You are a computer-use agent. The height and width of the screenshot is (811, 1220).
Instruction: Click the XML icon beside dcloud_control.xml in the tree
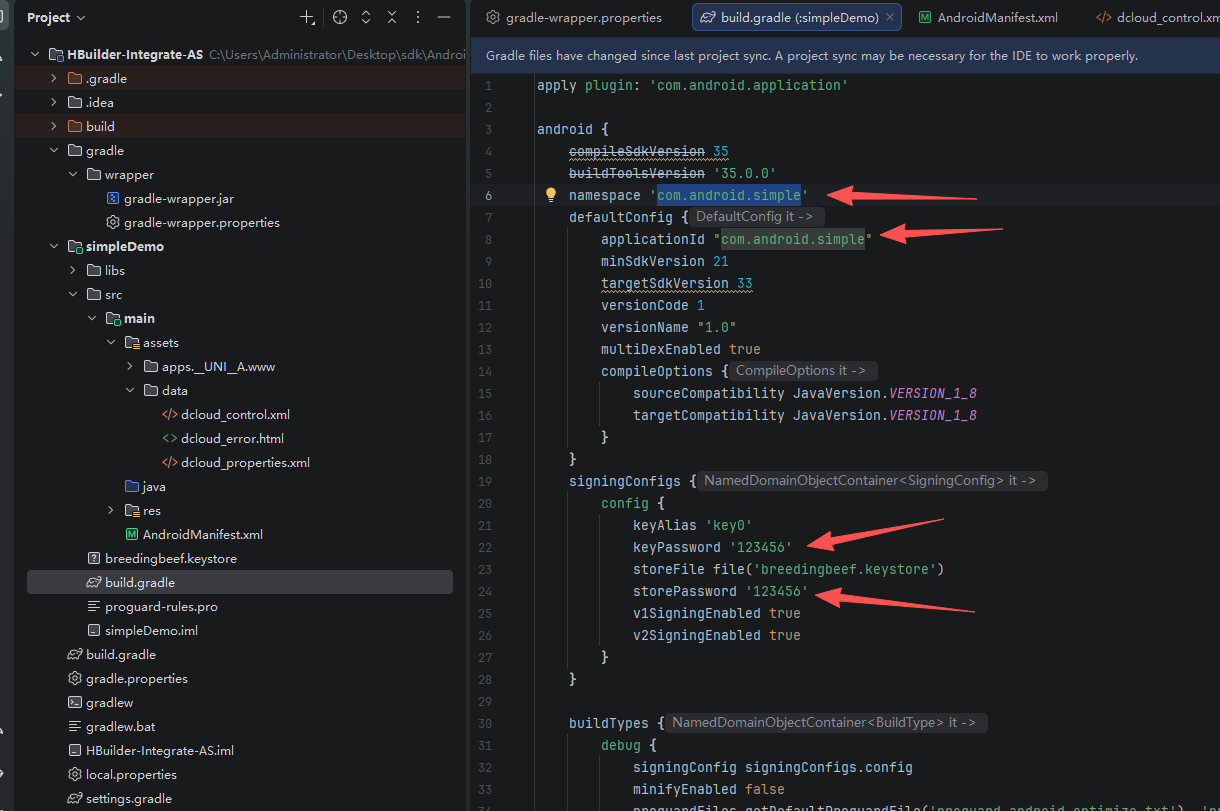[170, 414]
